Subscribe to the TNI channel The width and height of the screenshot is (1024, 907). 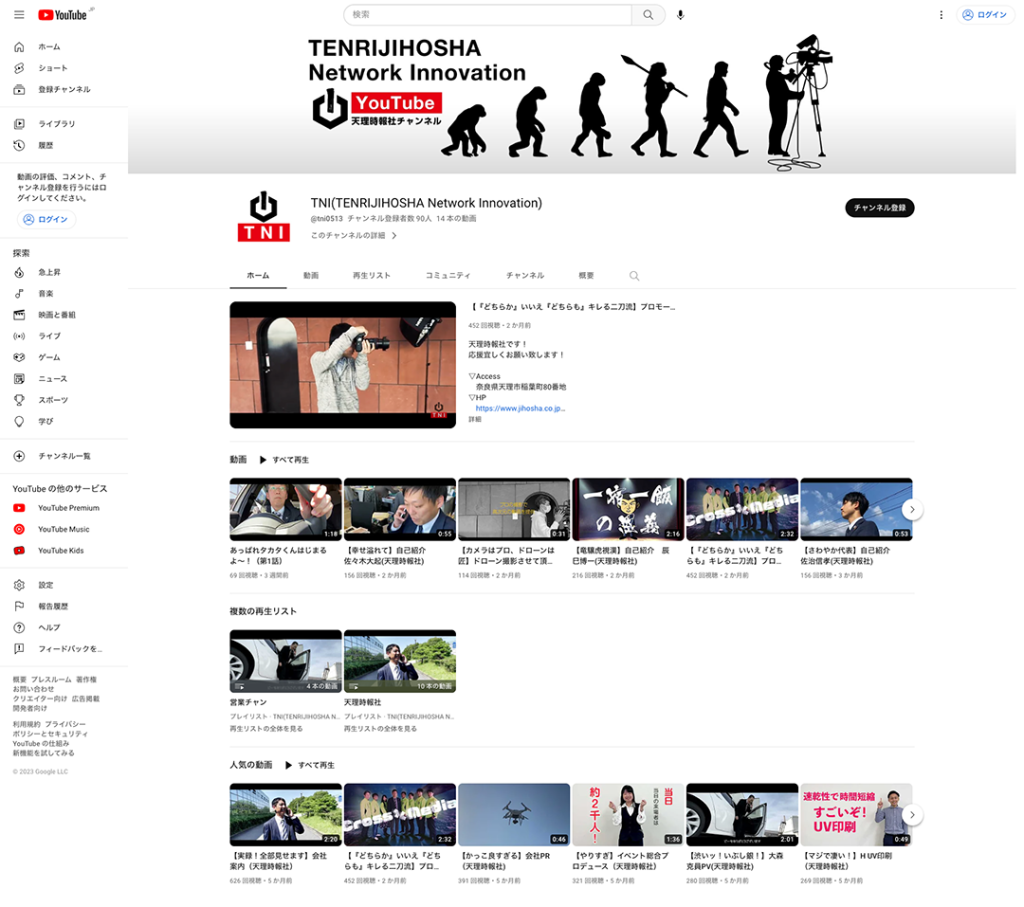coord(879,208)
